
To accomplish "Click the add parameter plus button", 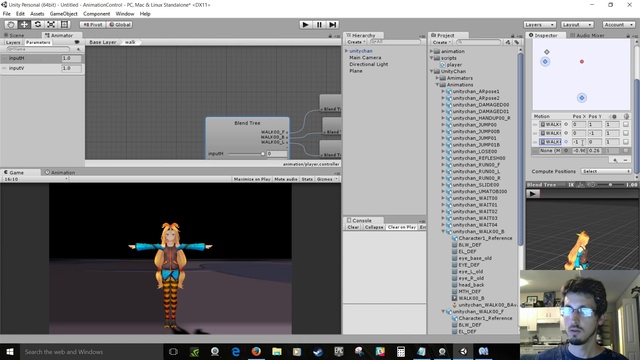I will click(x=78, y=49).
